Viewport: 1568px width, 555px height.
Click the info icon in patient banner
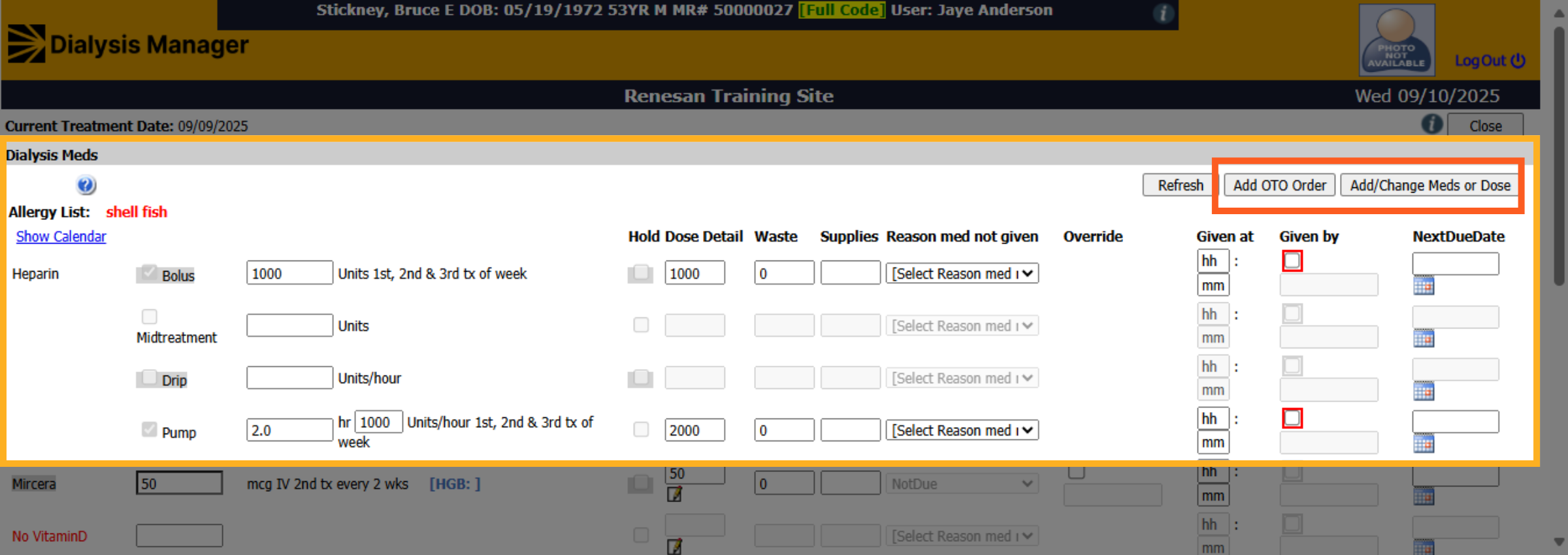coord(1162,13)
